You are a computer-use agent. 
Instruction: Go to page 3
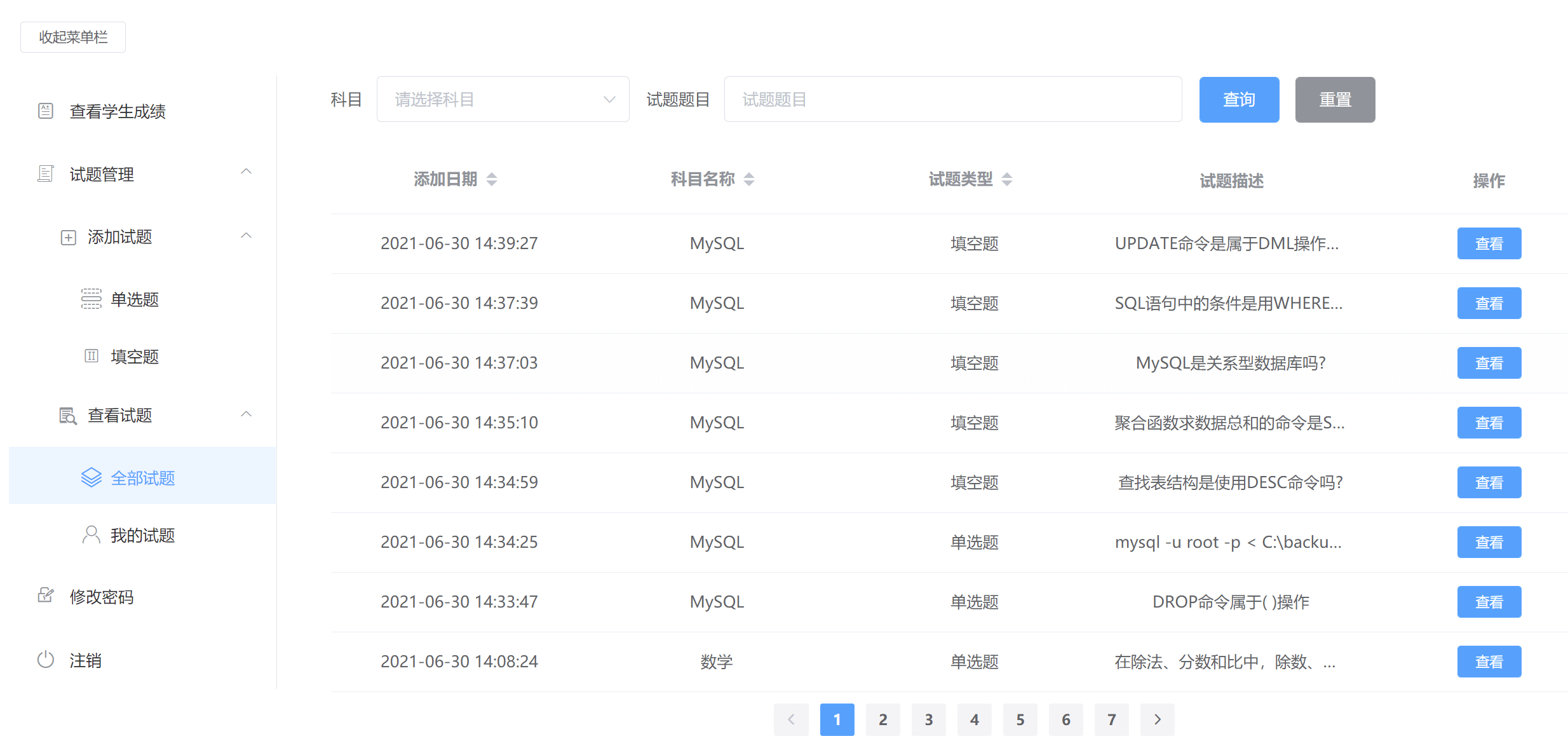(928, 719)
